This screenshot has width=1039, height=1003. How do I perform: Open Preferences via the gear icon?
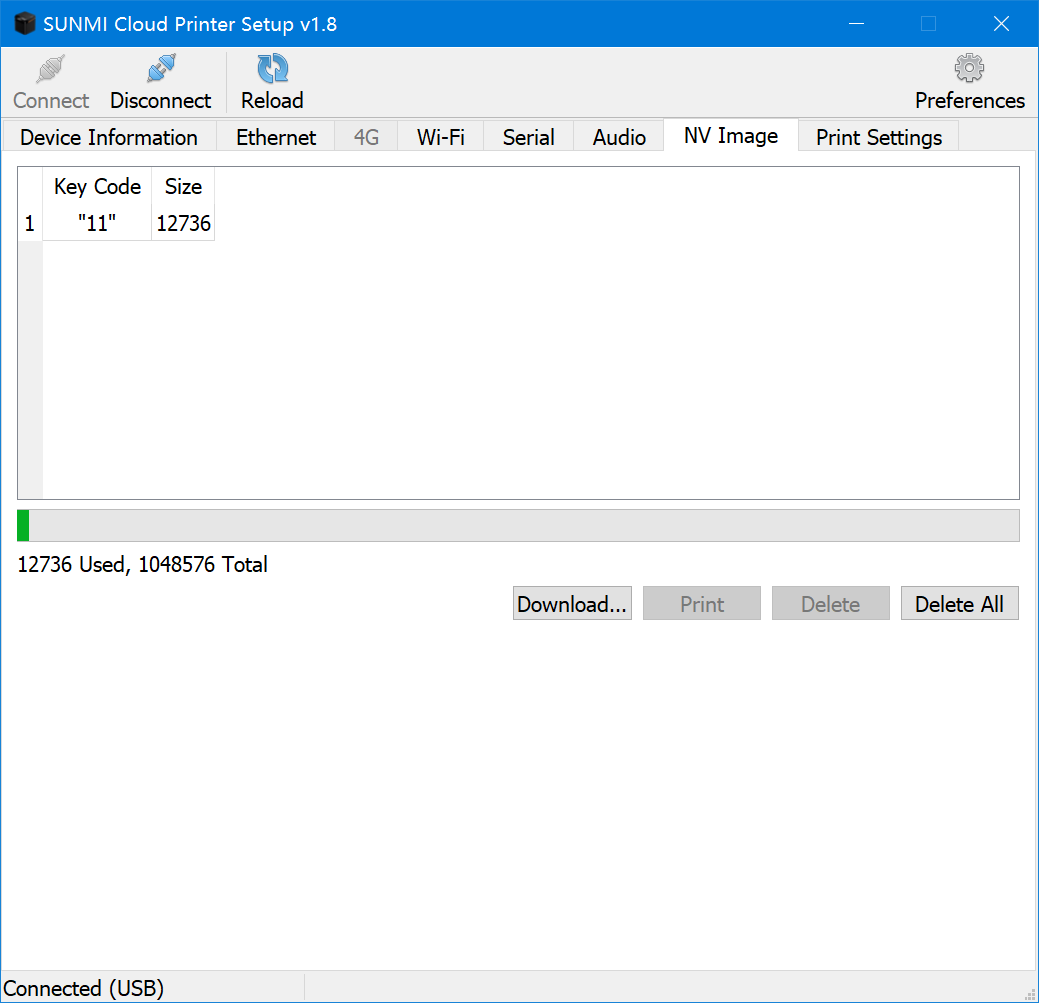coord(969,70)
